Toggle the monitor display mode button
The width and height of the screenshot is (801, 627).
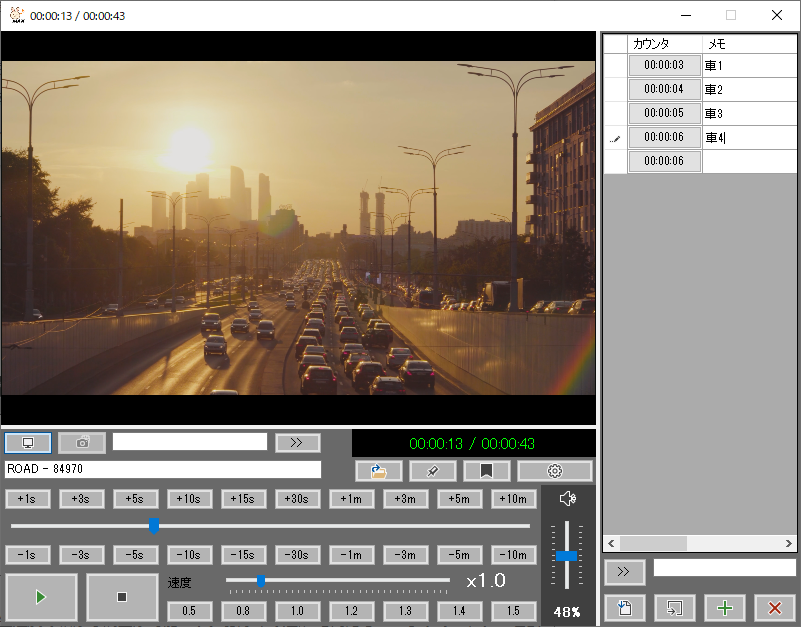[28, 442]
